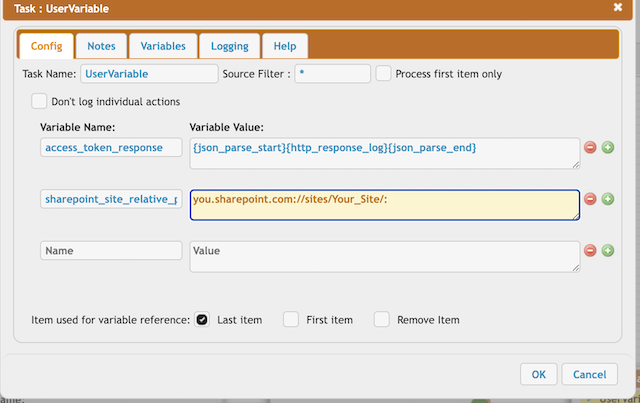Viewport: 640px width, 403px height.
Task: Grab resize handle of empty Value box
Action: click(576, 268)
